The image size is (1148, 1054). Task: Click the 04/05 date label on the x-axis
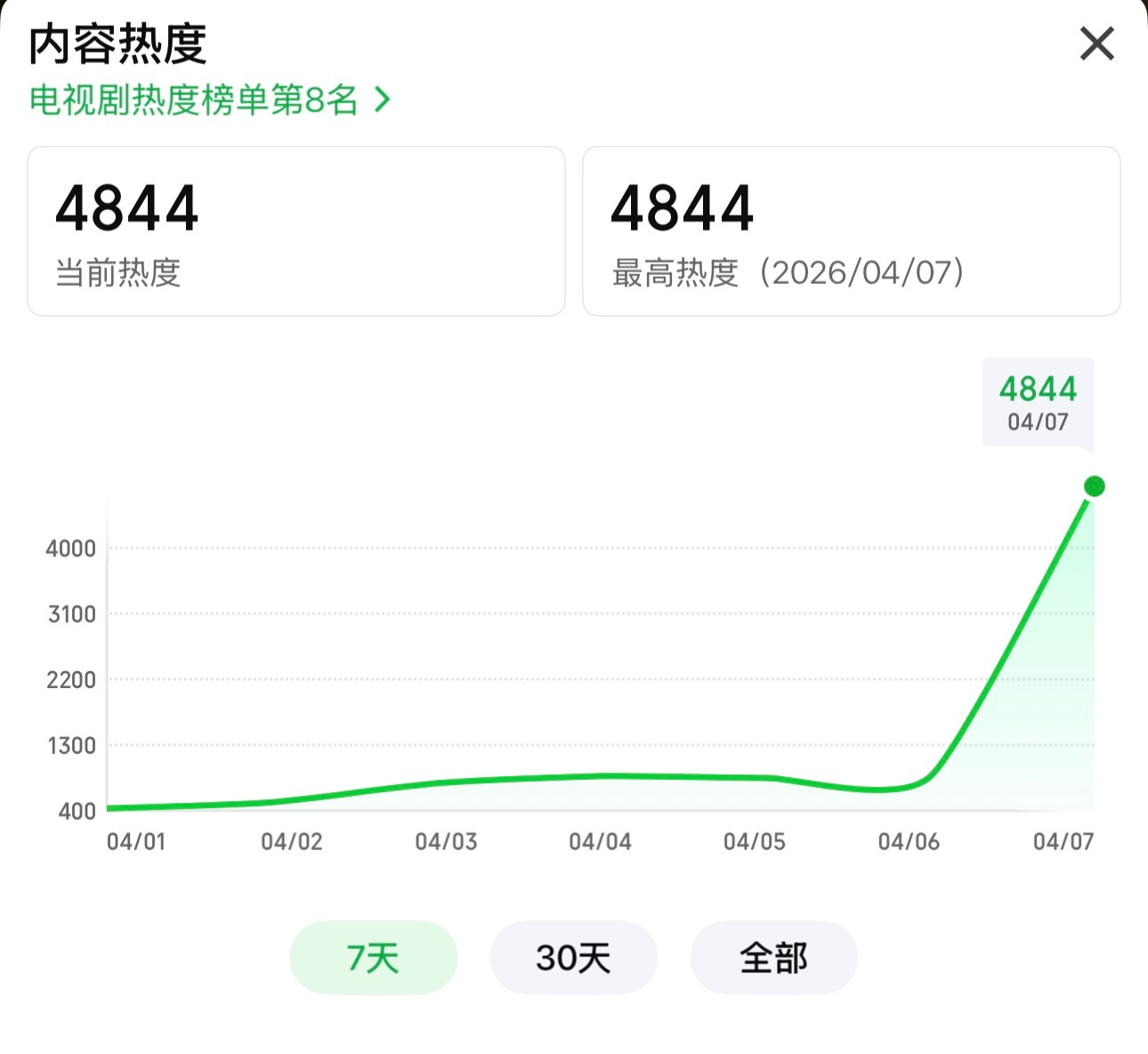pos(755,842)
